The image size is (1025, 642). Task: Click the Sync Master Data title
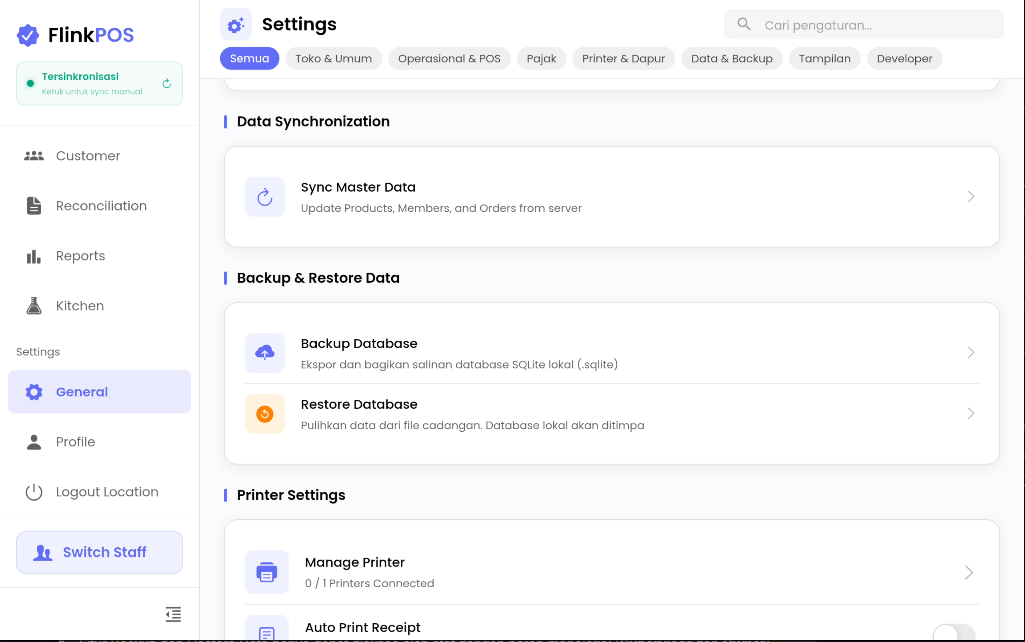(358, 188)
